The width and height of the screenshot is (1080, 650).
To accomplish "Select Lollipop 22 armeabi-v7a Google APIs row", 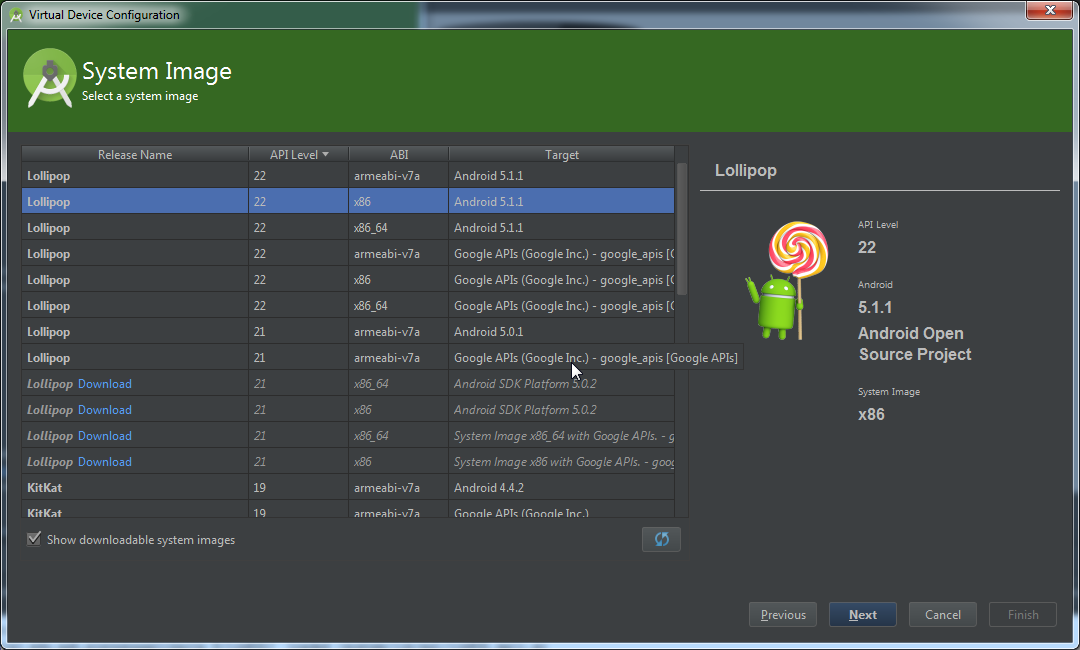I will (x=348, y=254).
